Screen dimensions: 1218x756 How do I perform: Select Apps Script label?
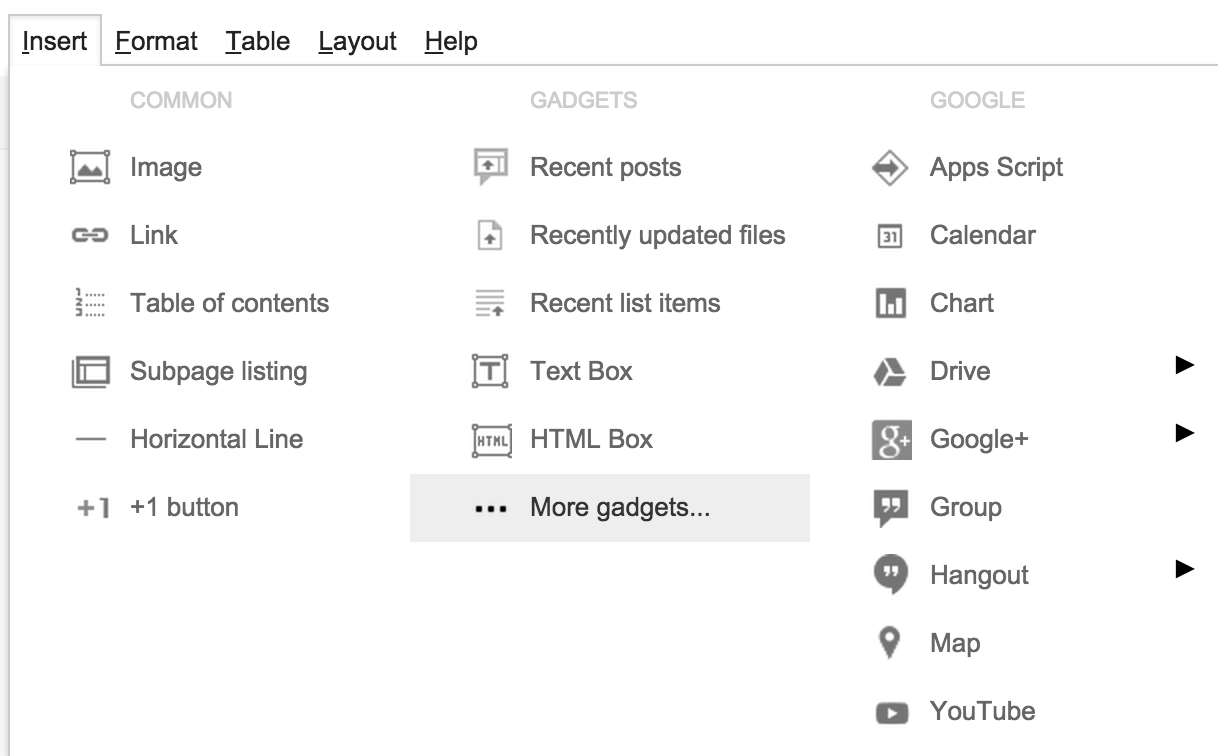pos(996,167)
